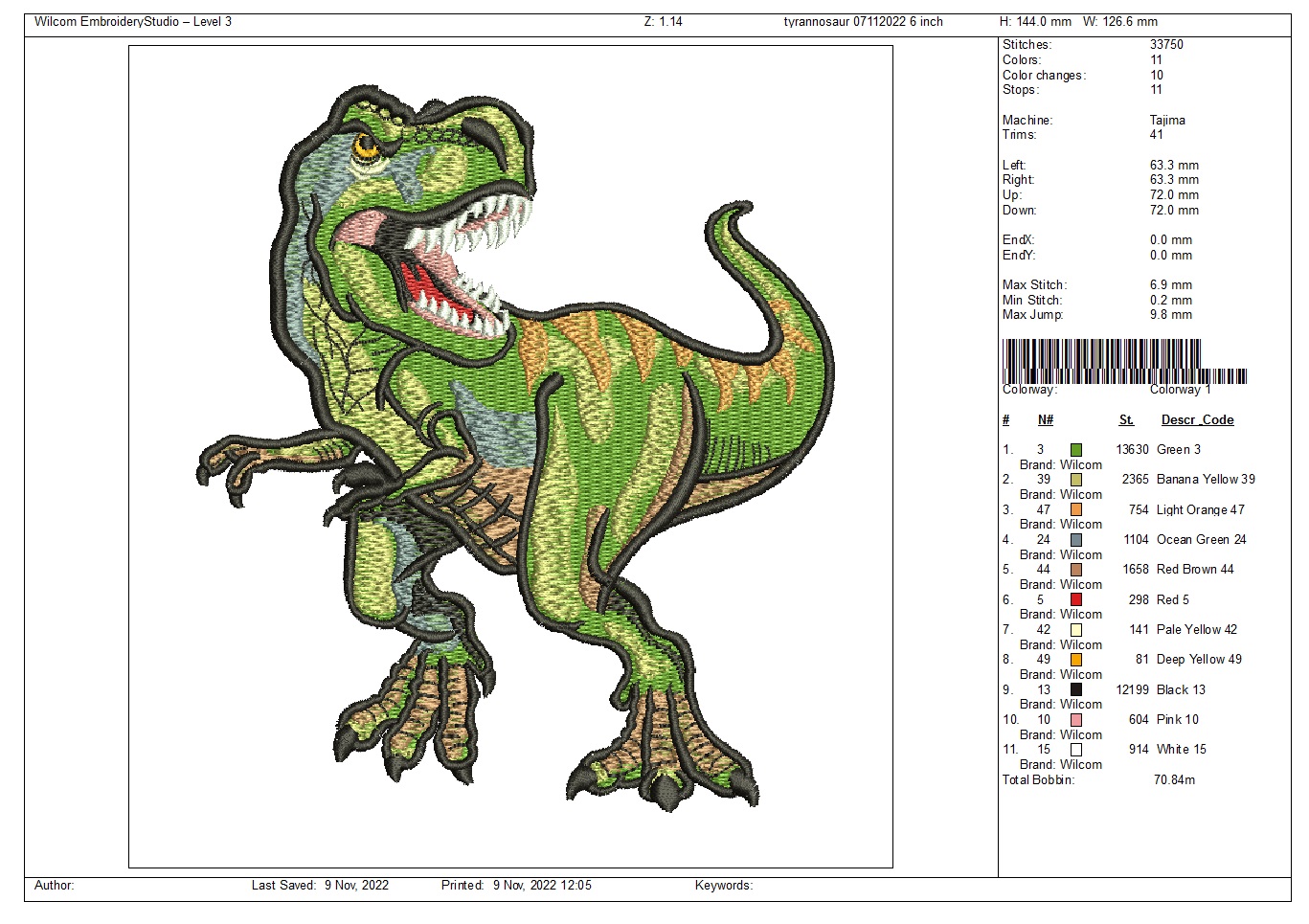Click the Red Brown 44 color swatch

[1076, 570]
